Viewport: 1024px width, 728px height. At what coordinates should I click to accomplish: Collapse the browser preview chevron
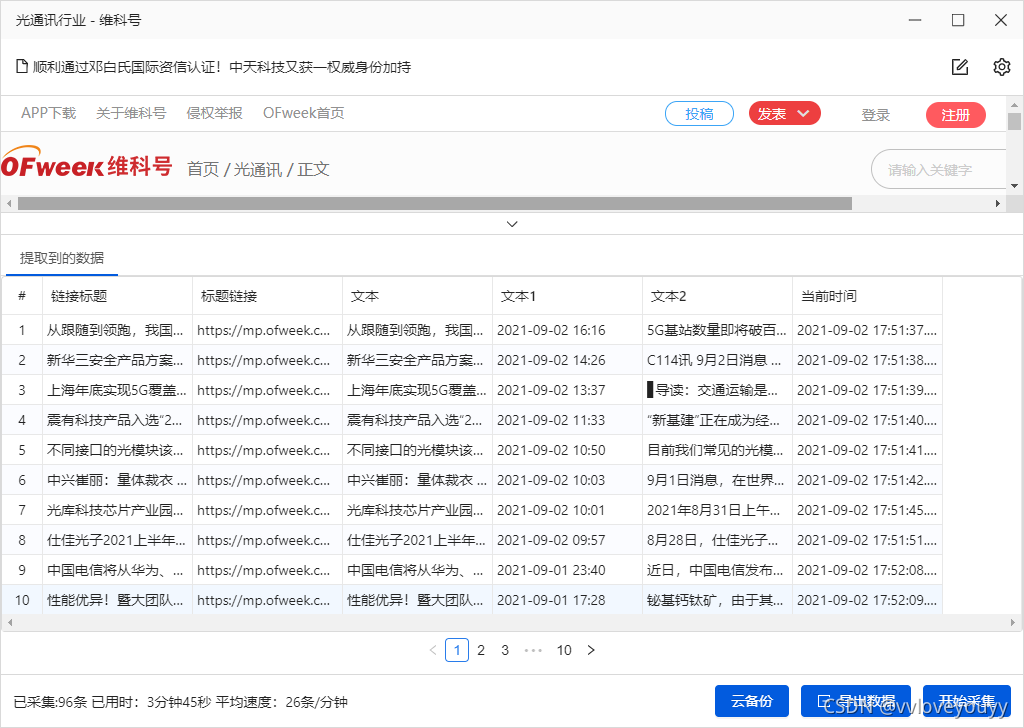[512, 224]
